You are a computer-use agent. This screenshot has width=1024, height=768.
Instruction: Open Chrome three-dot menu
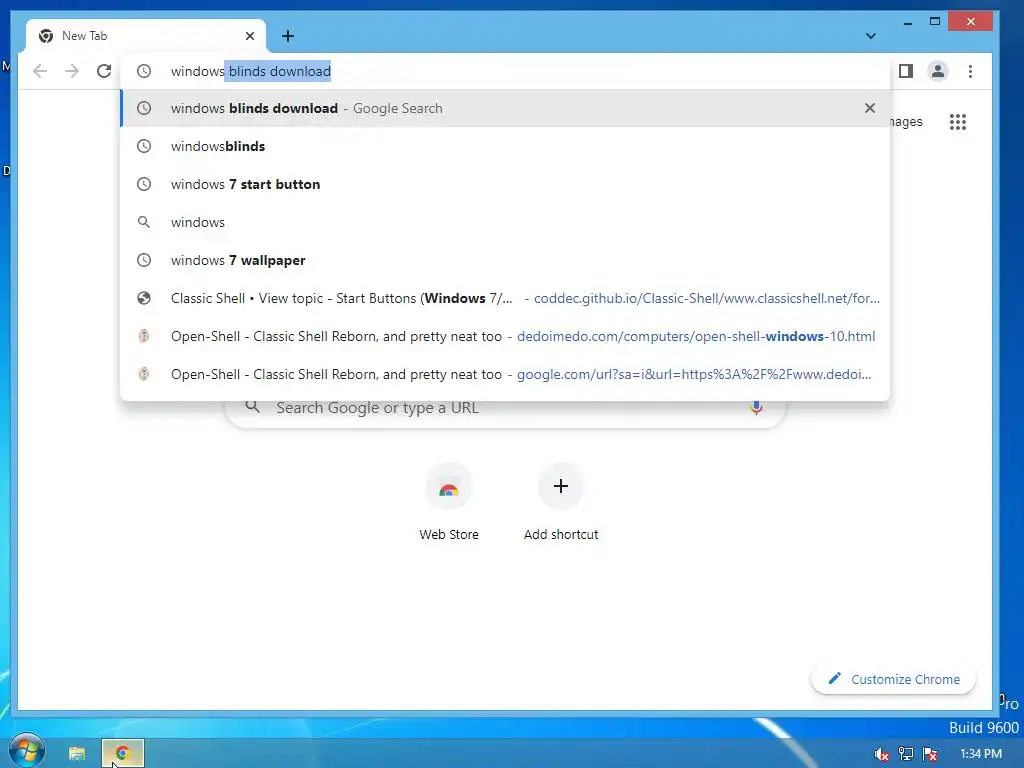click(970, 71)
